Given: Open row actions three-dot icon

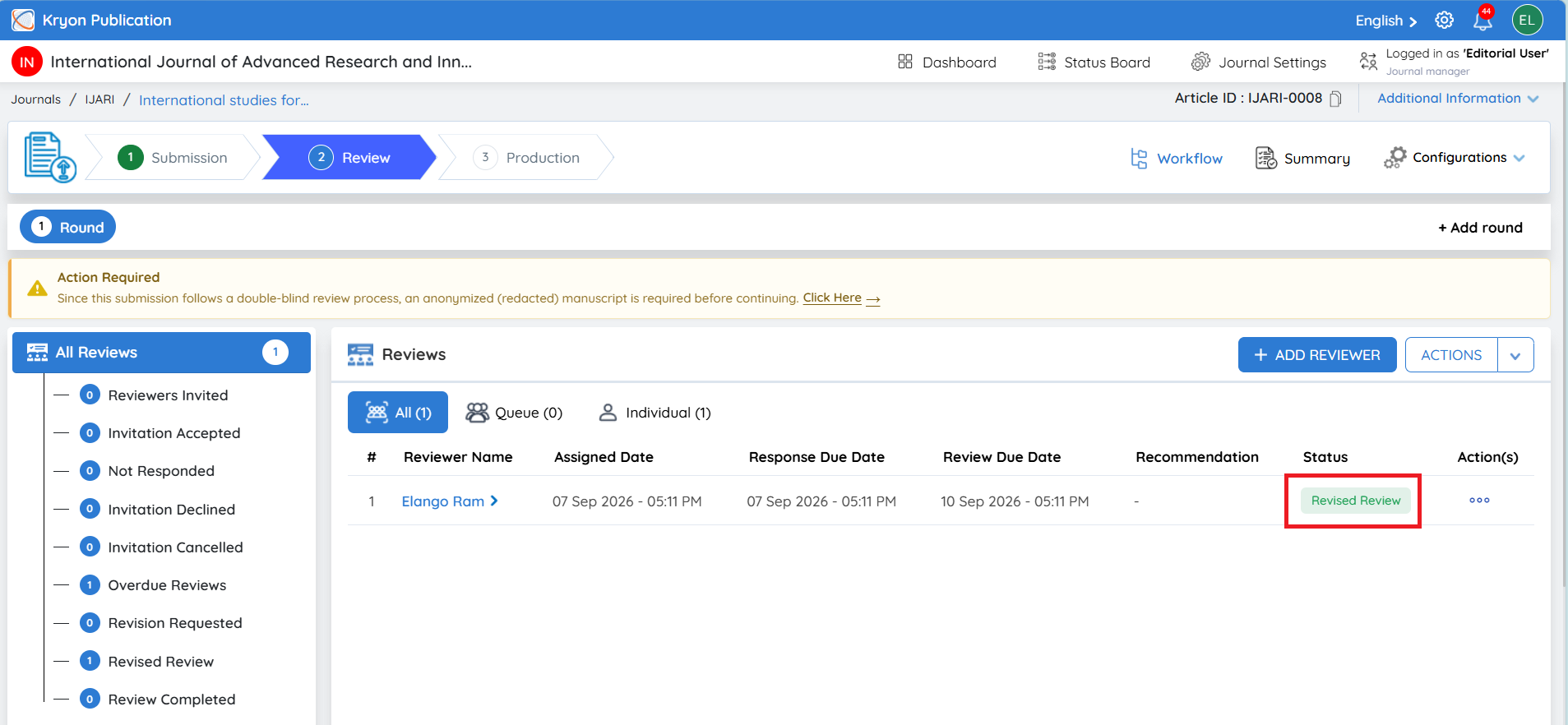Looking at the screenshot, I should tap(1479, 500).
